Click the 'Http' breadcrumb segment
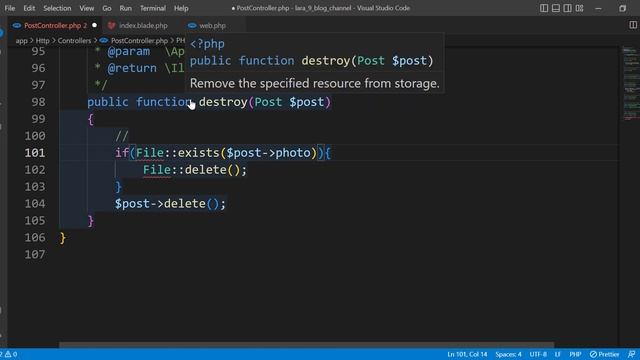 (42, 40)
